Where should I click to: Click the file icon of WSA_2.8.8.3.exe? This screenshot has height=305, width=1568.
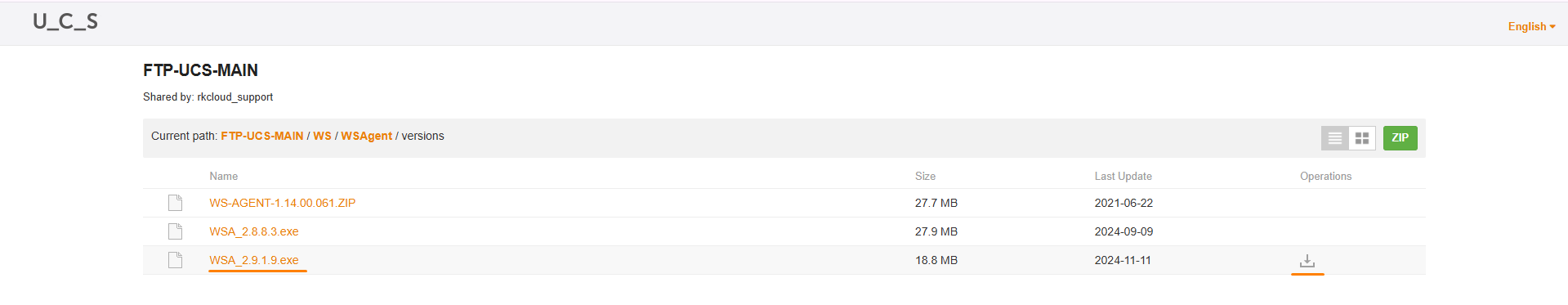[175, 231]
